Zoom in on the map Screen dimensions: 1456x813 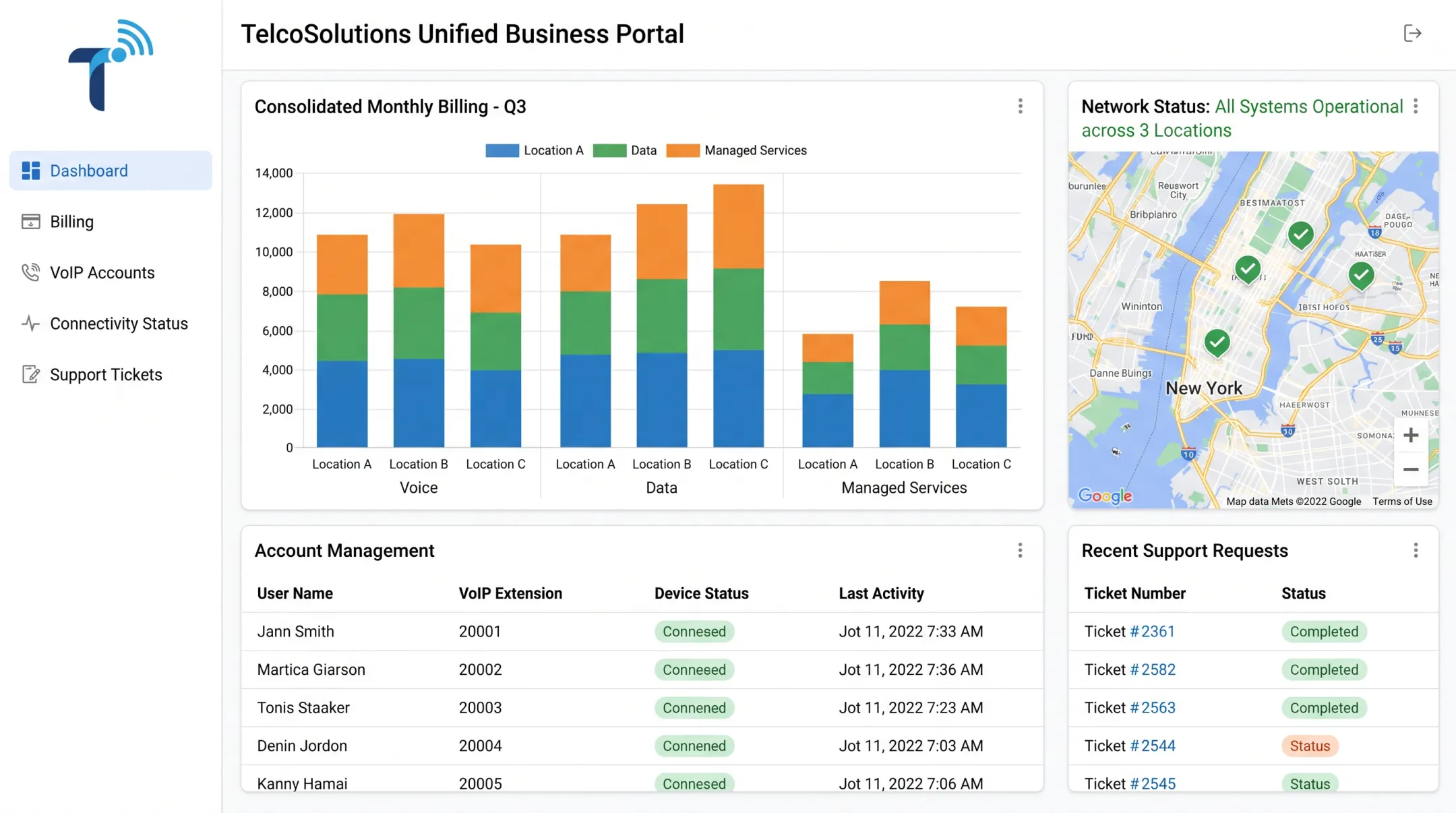click(1411, 435)
